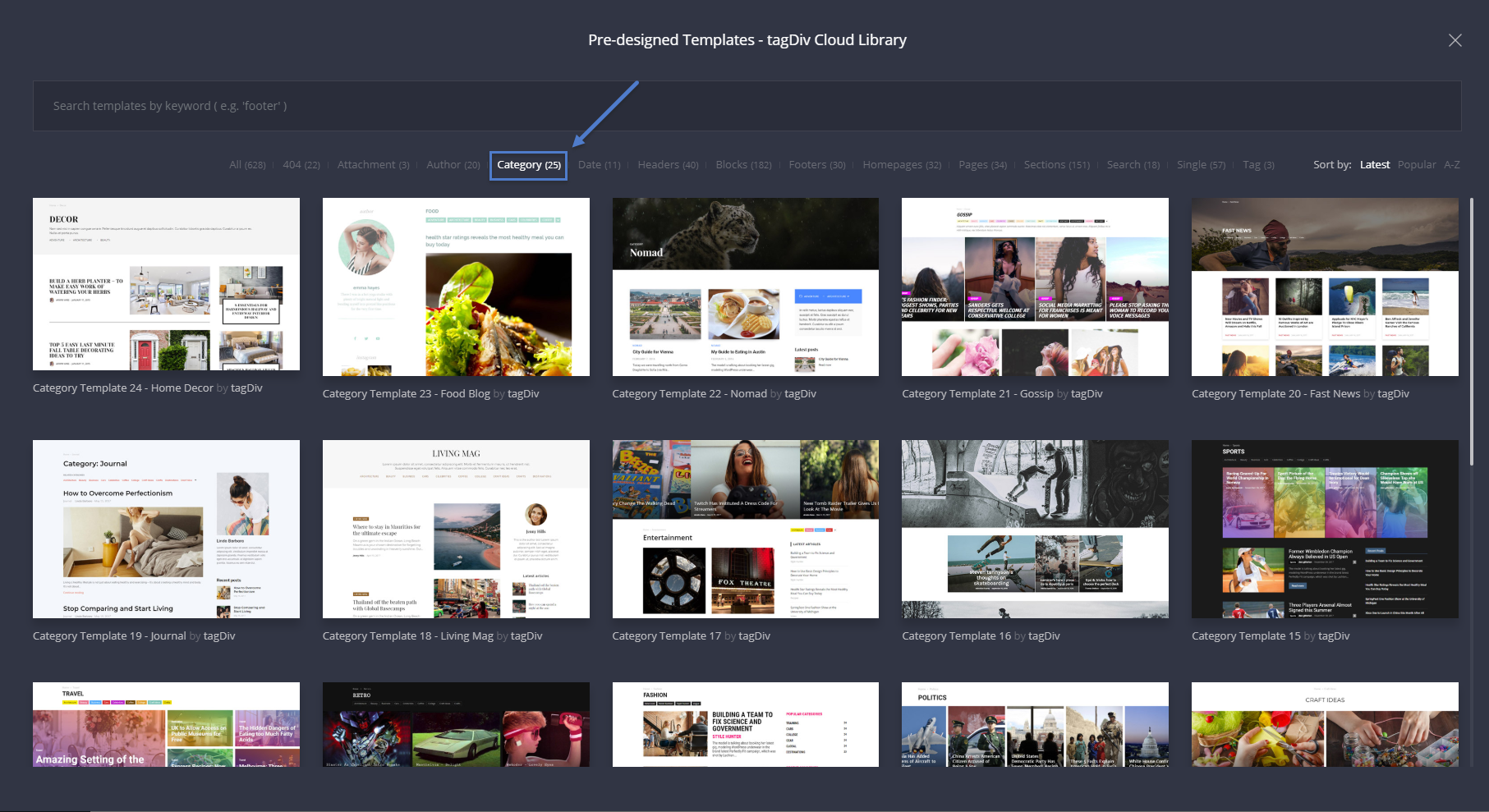
Task: Sort templates by Latest
Action: click(1375, 165)
